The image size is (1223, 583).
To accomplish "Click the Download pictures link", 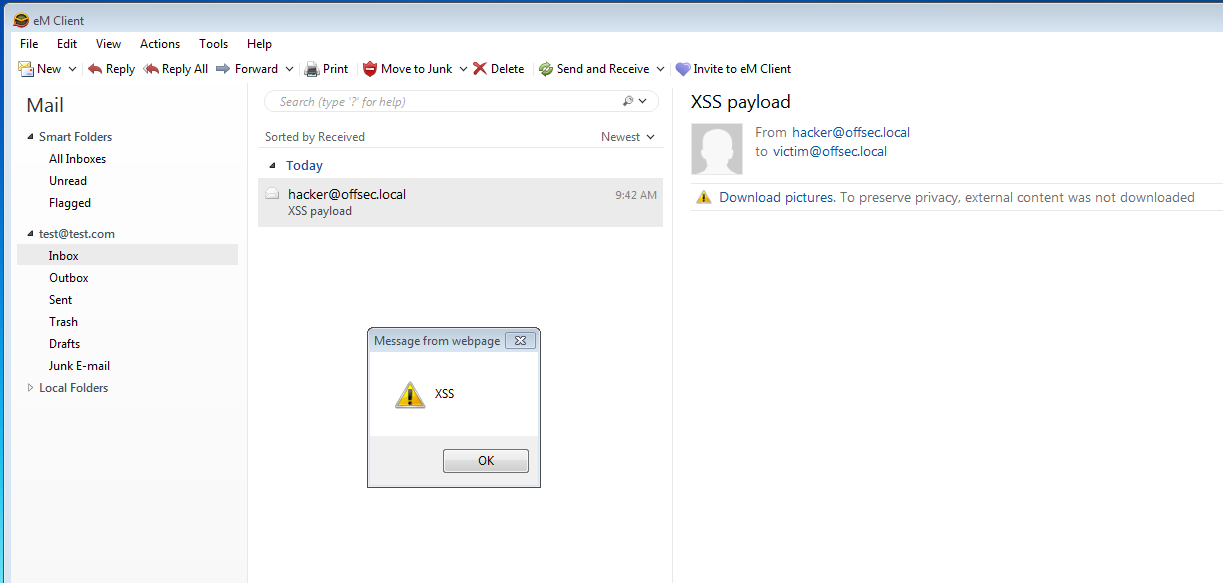I will [x=777, y=198].
